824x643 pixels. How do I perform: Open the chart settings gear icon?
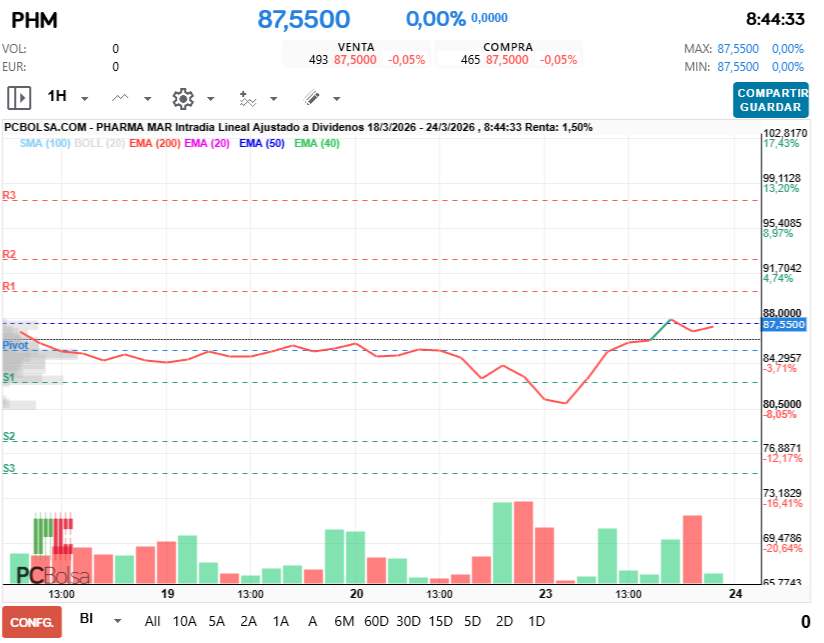click(182, 98)
